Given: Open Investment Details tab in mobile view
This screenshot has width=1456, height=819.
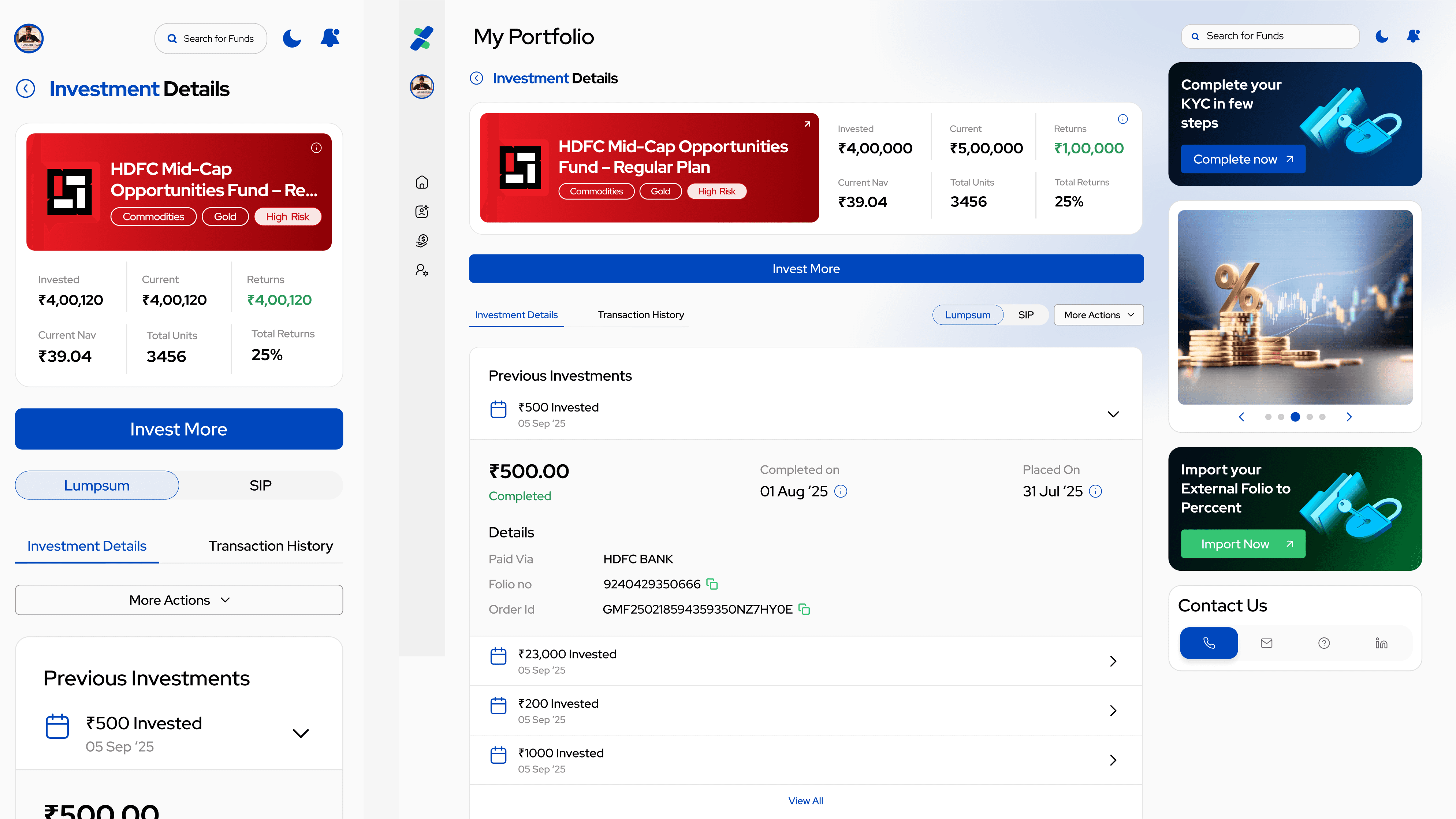Looking at the screenshot, I should (86, 546).
